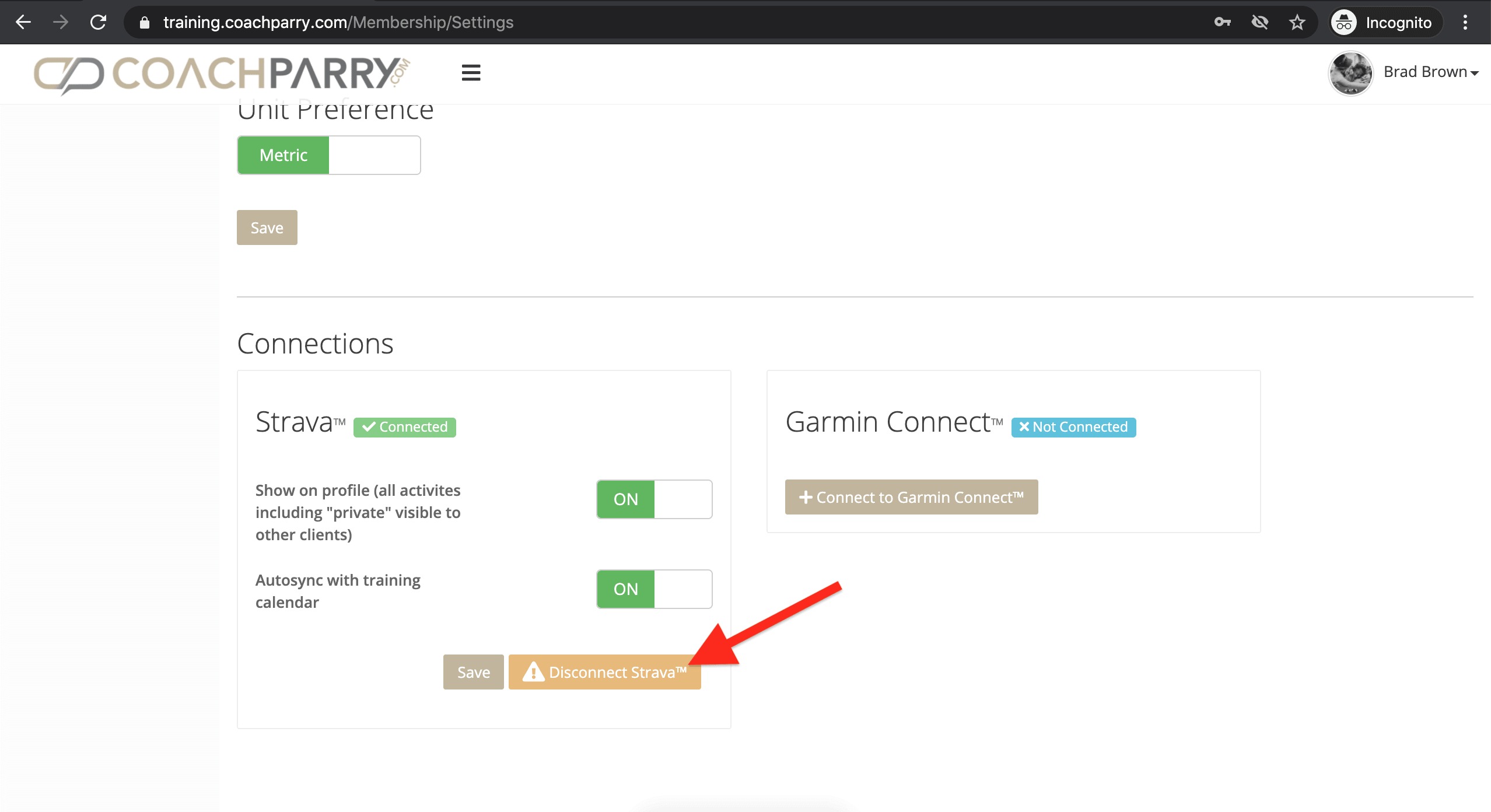Click the lock icon in address bar
The width and height of the screenshot is (1491, 812).
click(145, 22)
